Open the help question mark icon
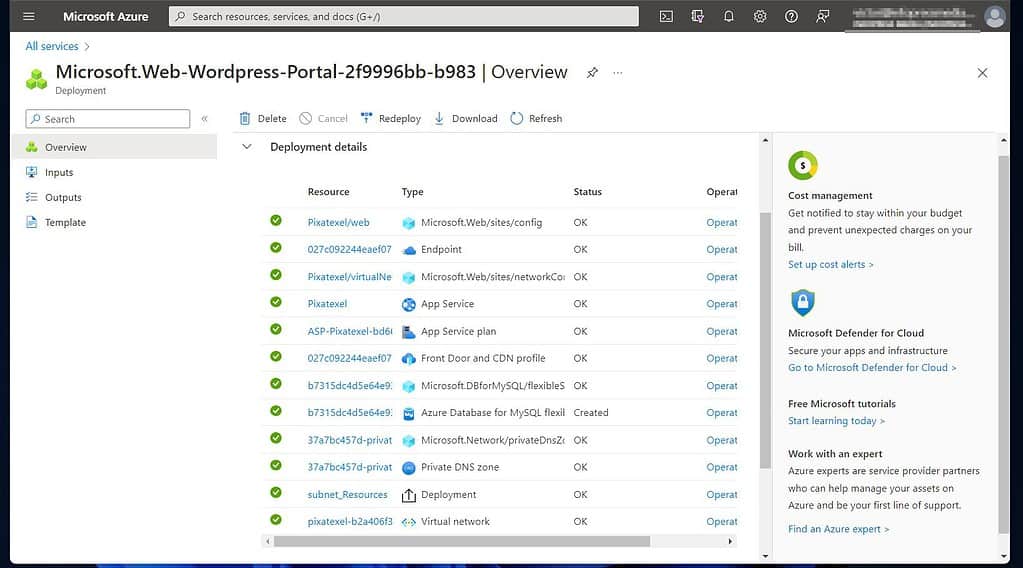This screenshot has width=1023, height=568. click(x=791, y=16)
